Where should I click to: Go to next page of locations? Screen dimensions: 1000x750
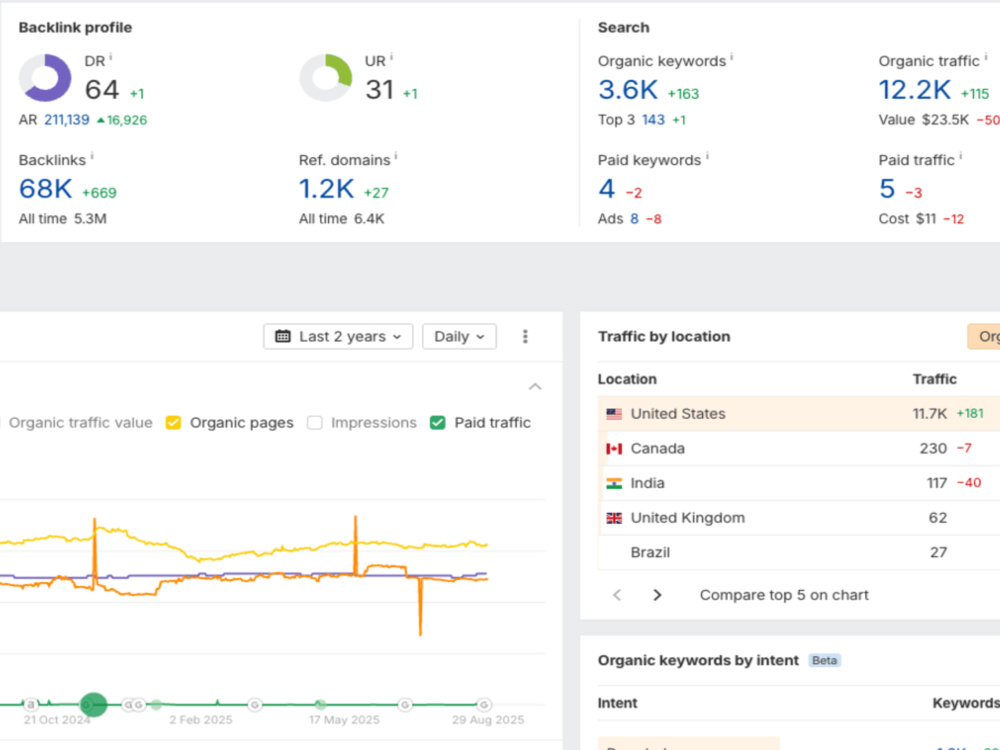tap(658, 595)
